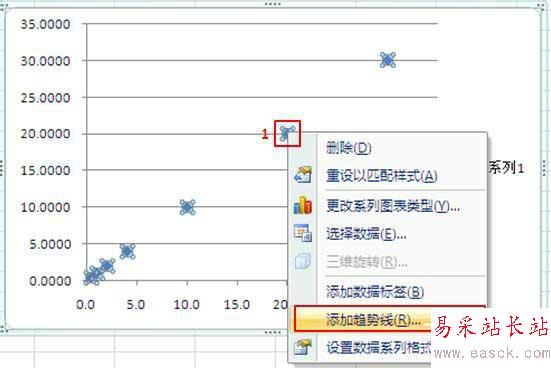Click the 0.0000 vertical axis label
The image size is (551, 368).
(x=50, y=281)
